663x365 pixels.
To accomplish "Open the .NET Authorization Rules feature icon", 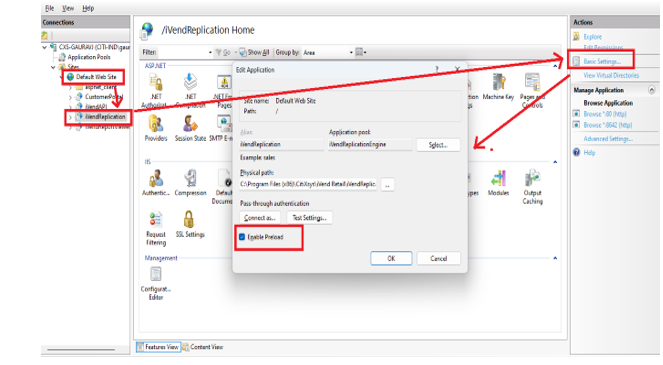I will (x=155, y=82).
